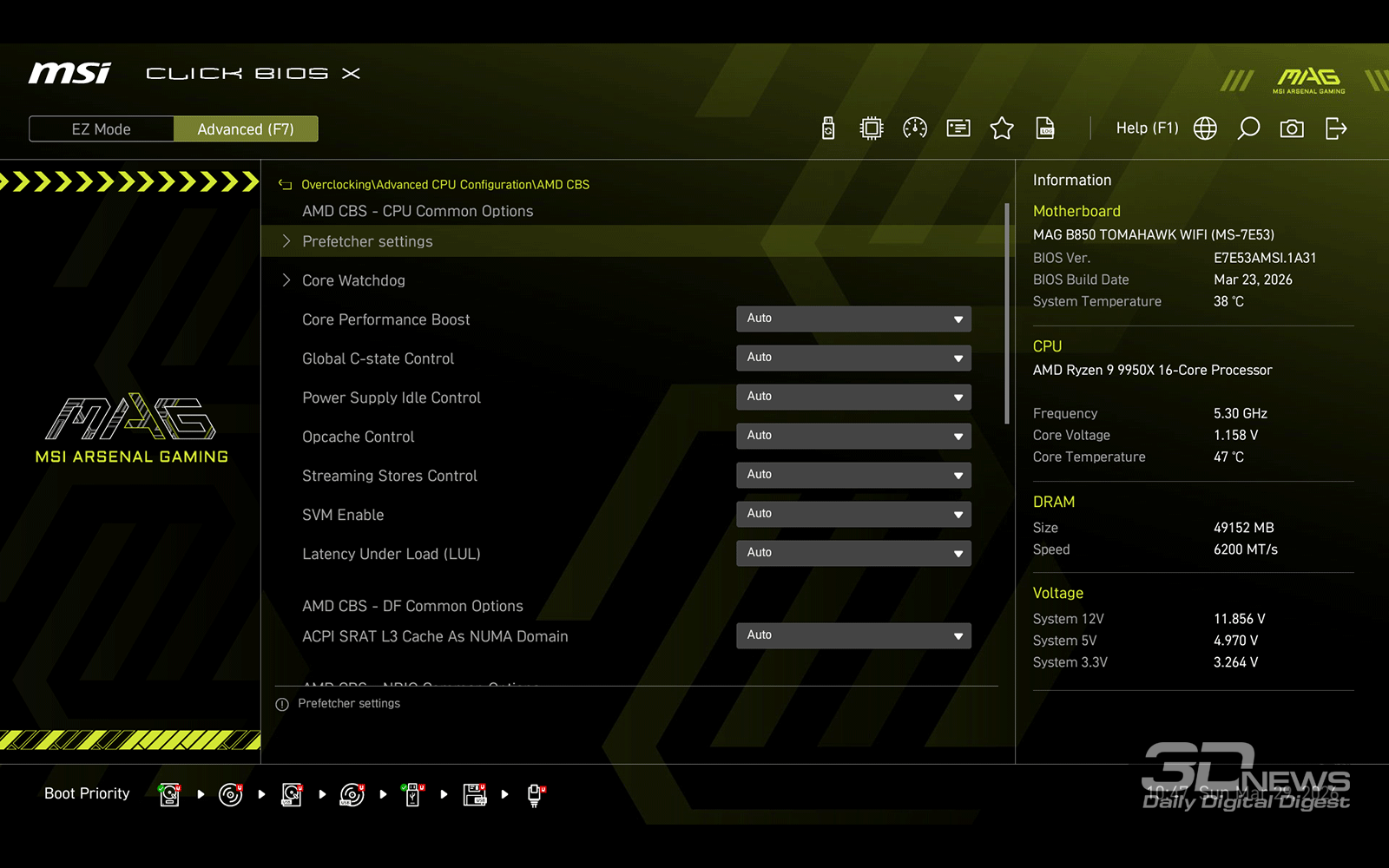Open the Core Performance Boost dropdown
This screenshot has width=1389, height=868.
[853, 319]
